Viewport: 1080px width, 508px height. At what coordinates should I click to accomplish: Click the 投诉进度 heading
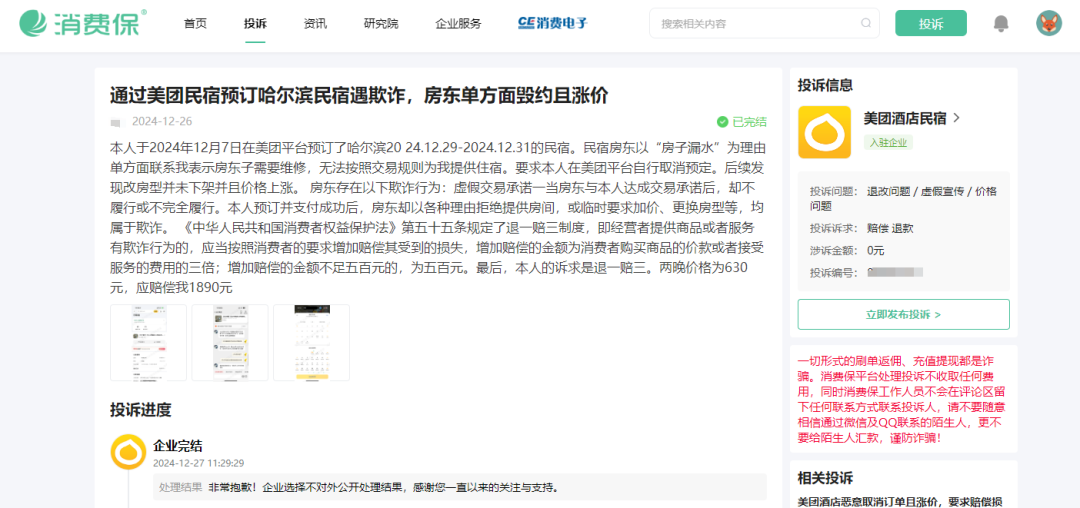141,410
